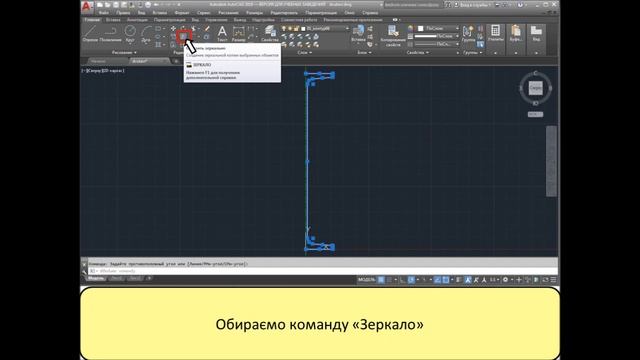Toggle lineweight display in status bar

459,280
